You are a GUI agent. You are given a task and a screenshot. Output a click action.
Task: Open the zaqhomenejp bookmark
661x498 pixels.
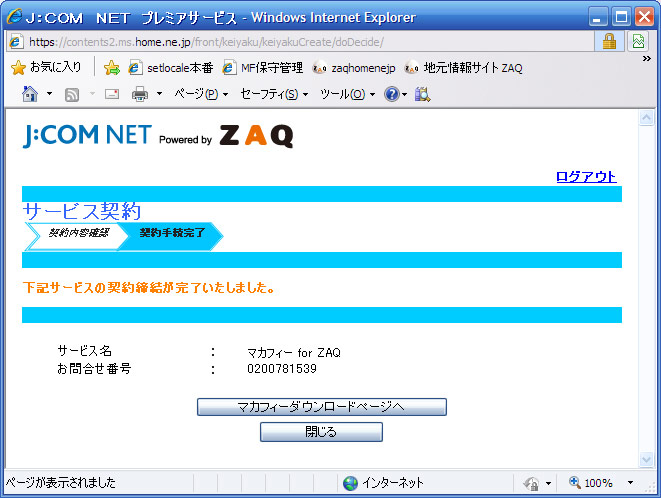(x=354, y=67)
